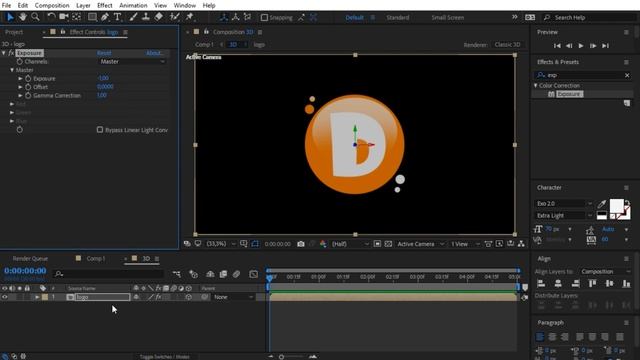Select the Rectangle shape tool
This screenshot has width=640, height=360.
point(92,17)
